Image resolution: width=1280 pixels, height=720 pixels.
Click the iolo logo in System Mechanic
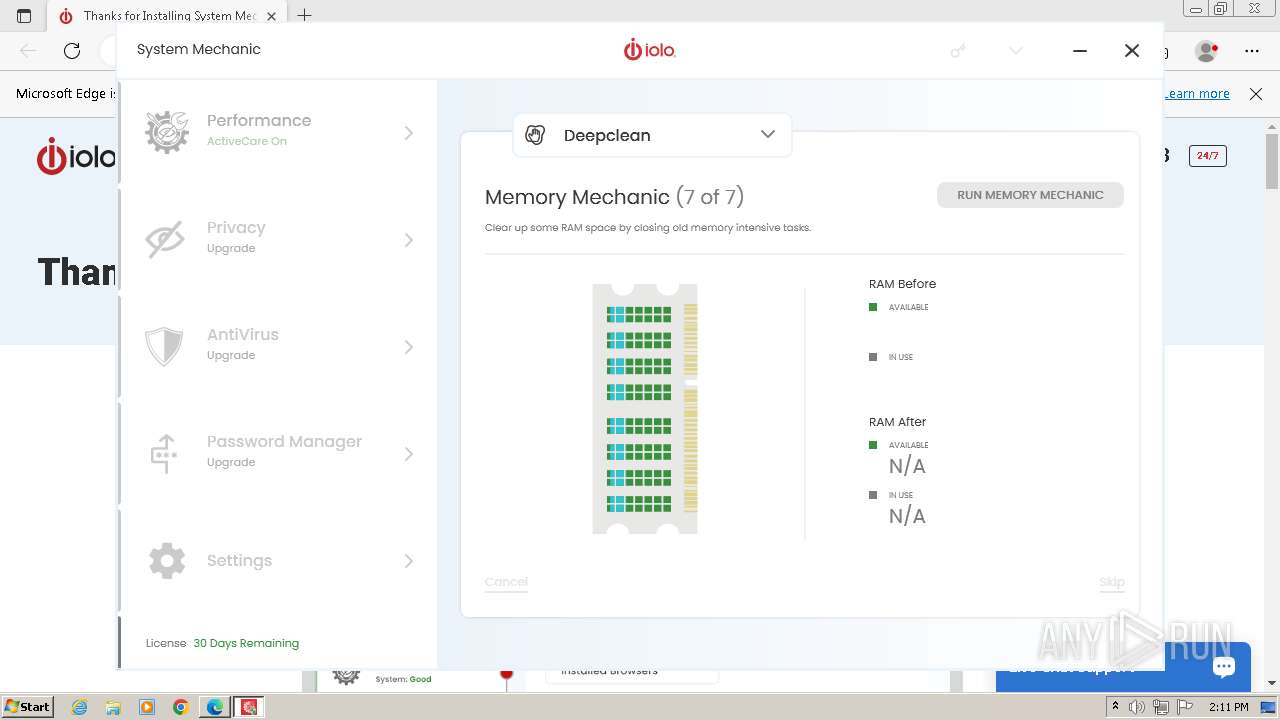[x=650, y=49]
